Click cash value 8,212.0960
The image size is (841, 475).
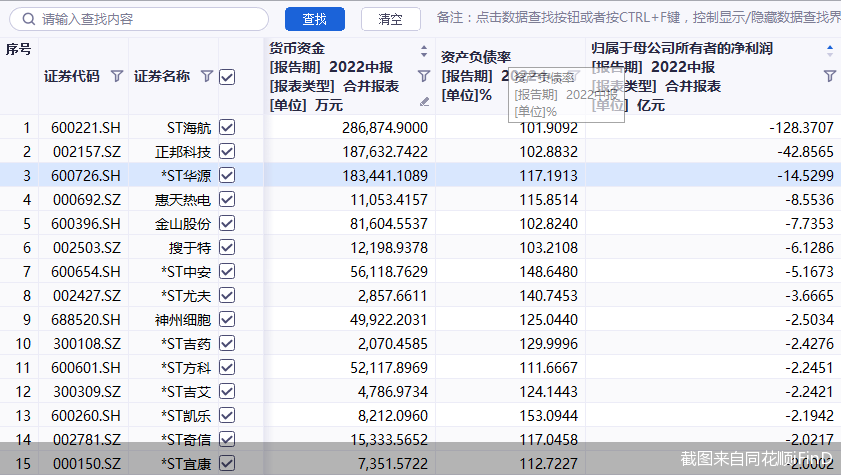click(393, 415)
